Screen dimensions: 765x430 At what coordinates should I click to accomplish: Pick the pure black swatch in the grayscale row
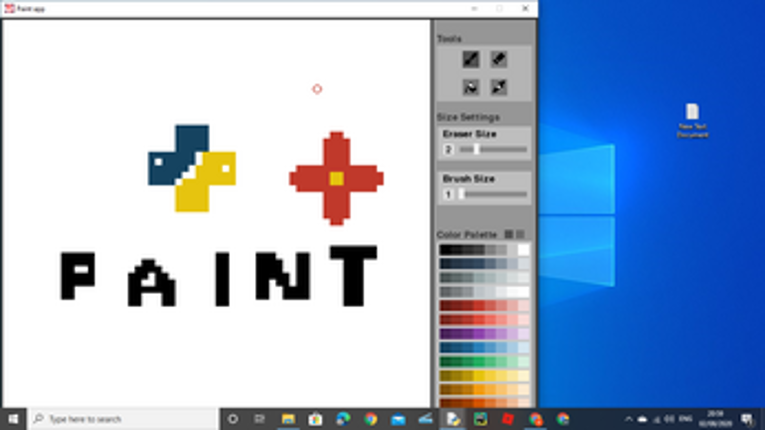pyautogui.click(x=444, y=250)
